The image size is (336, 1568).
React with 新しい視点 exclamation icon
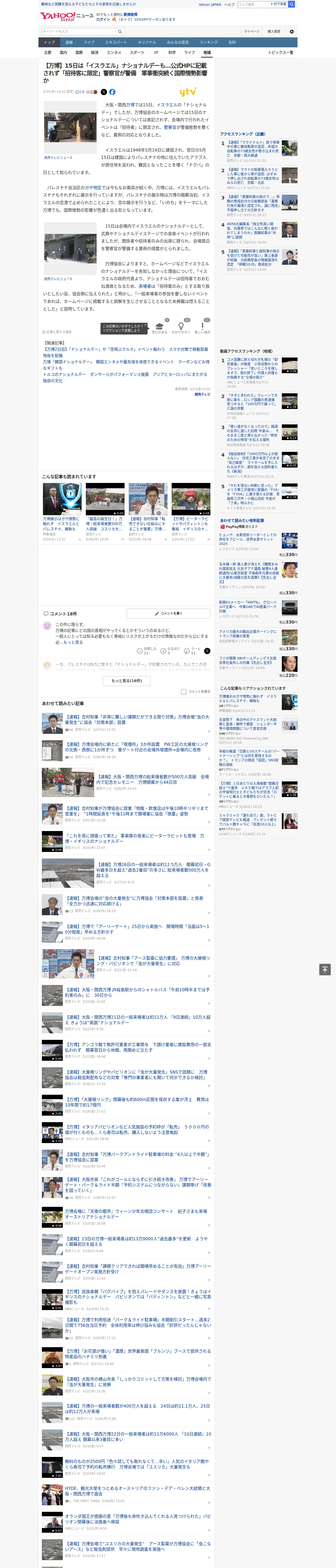click(x=203, y=326)
